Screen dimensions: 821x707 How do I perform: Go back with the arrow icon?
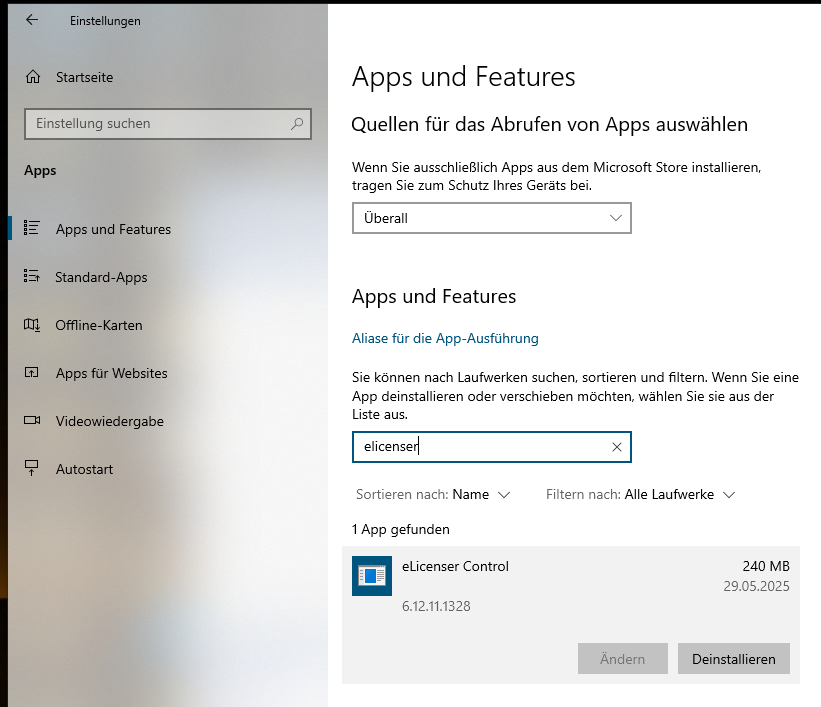tap(32, 20)
